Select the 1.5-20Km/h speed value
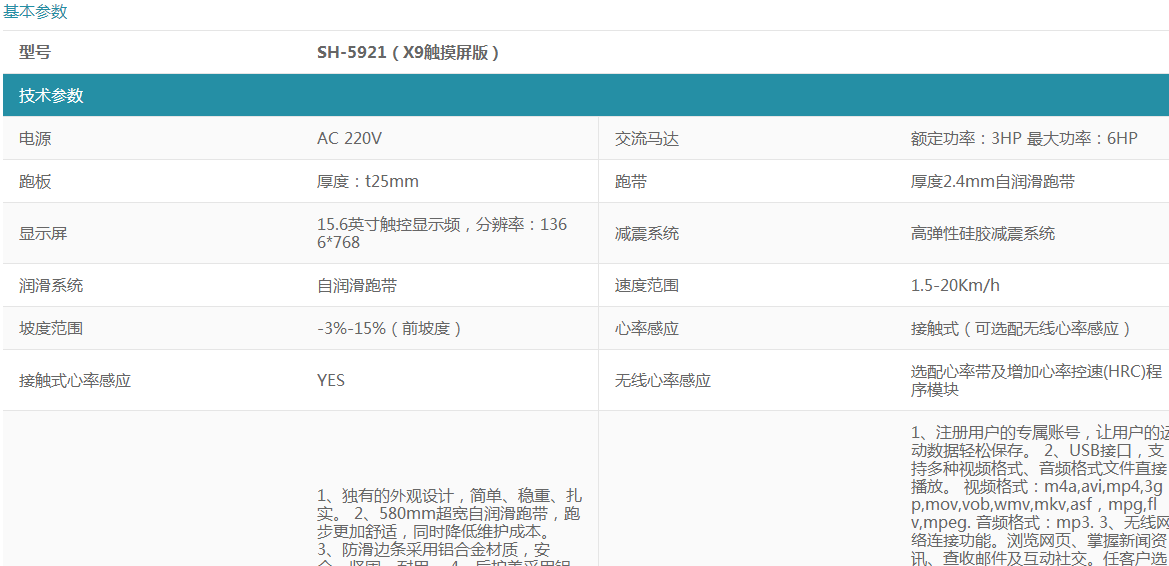The height and width of the screenshot is (566, 1169). pos(955,286)
